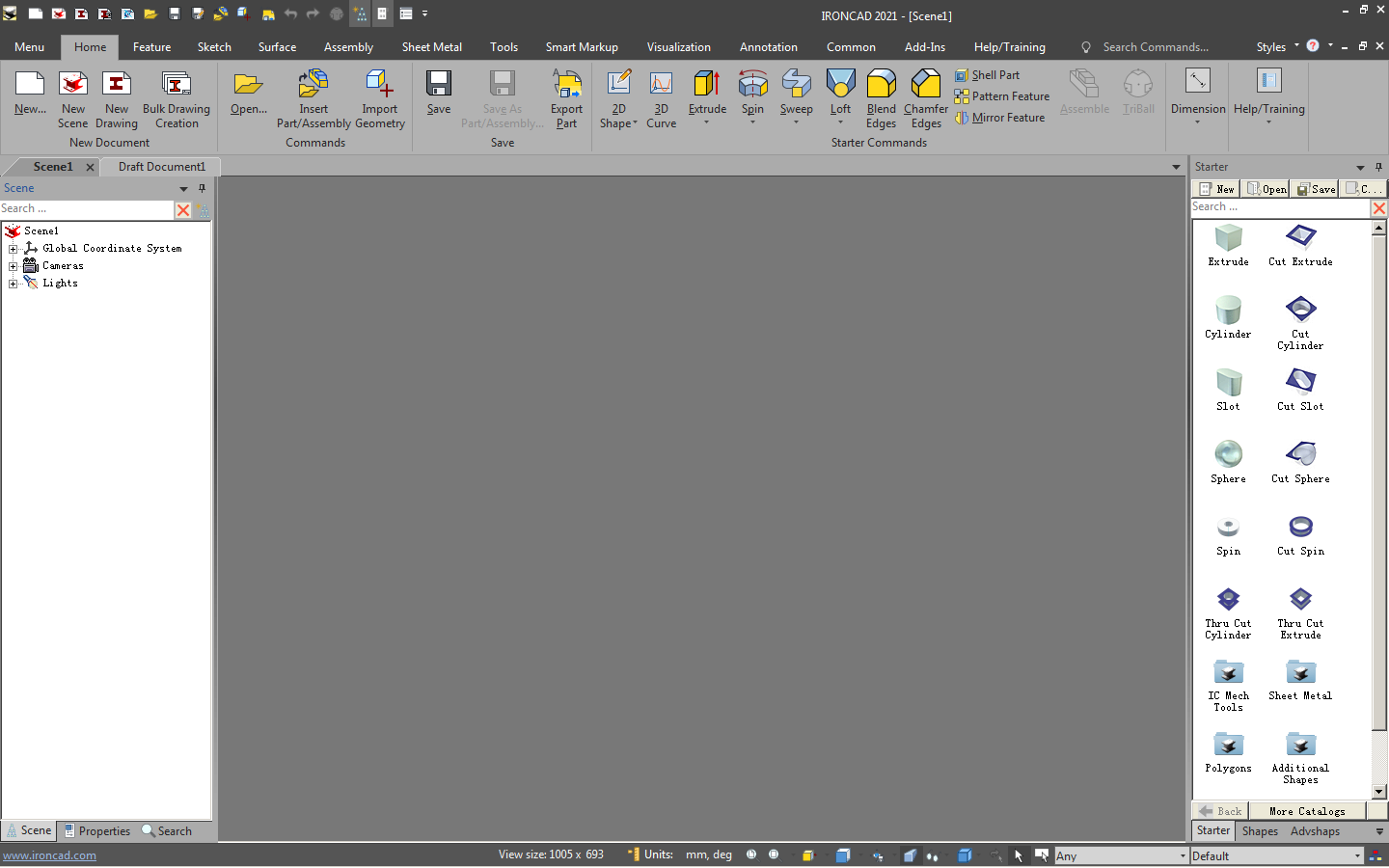Open the Spin dropdown arrow

click(x=753, y=122)
